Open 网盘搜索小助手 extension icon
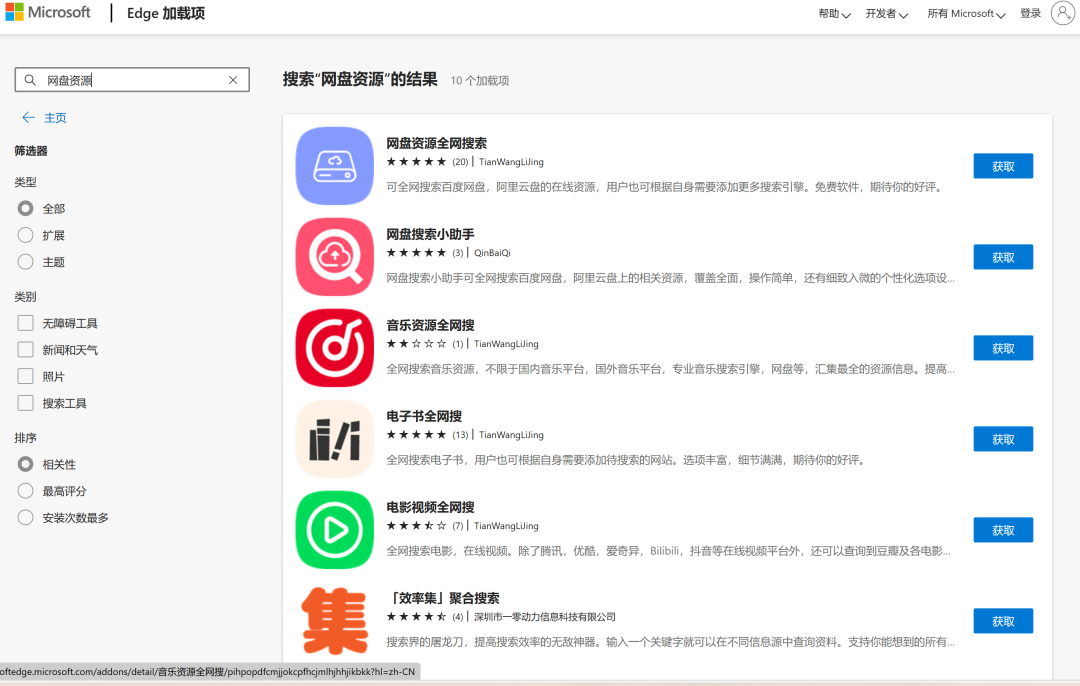Viewport: 1080px width, 686px height. point(335,257)
